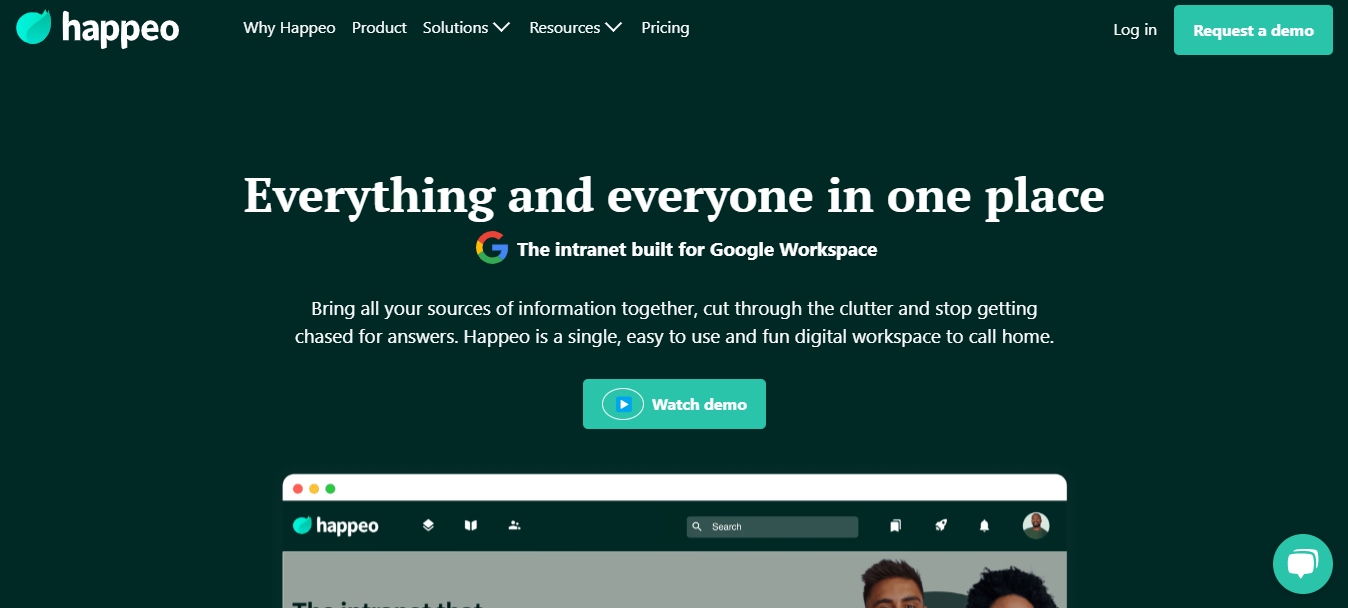Screen dimensions: 1348x608
Task: Click the layers icon in demo preview
Action: tap(428, 525)
